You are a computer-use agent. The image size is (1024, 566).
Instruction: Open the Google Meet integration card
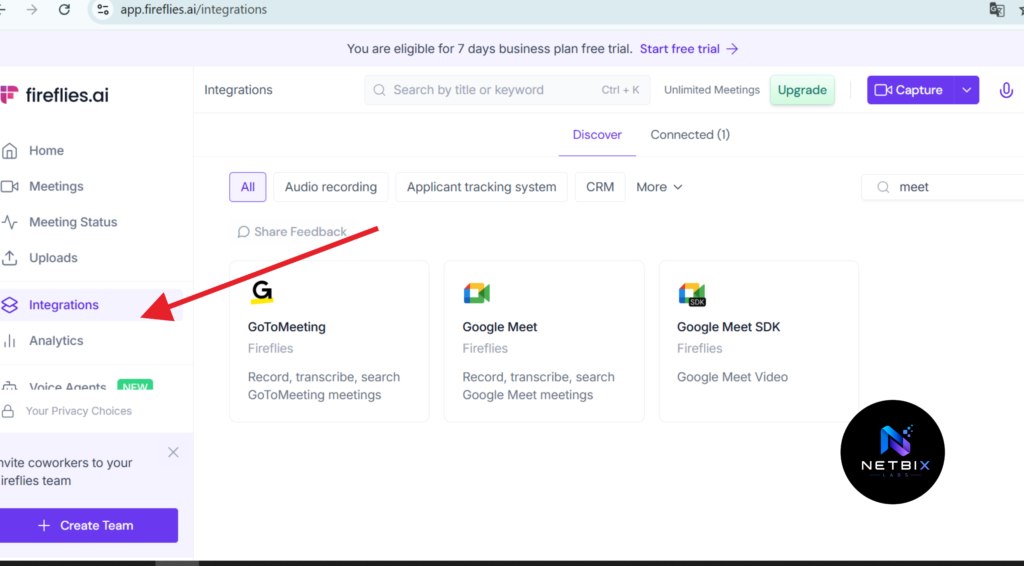coord(544,341)
